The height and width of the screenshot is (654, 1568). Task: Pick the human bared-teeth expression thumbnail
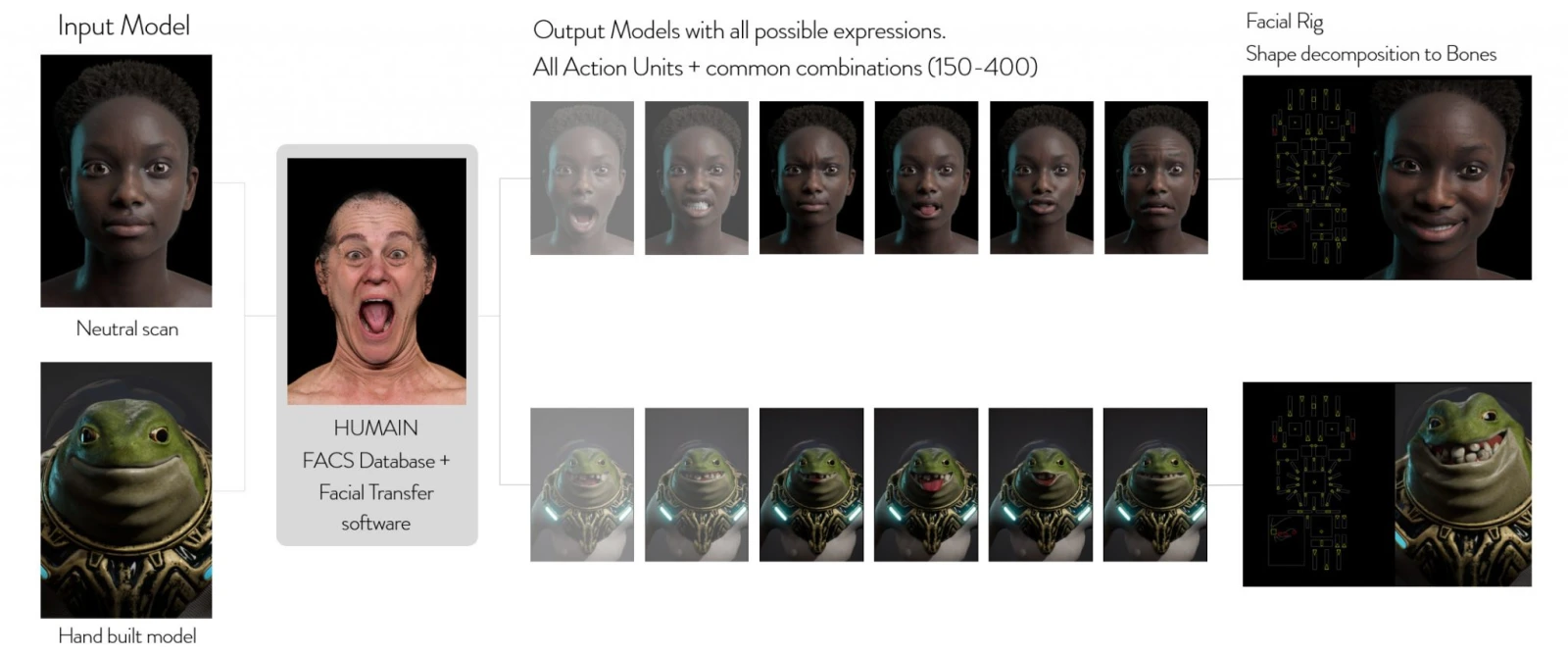[x=696, y=177]
